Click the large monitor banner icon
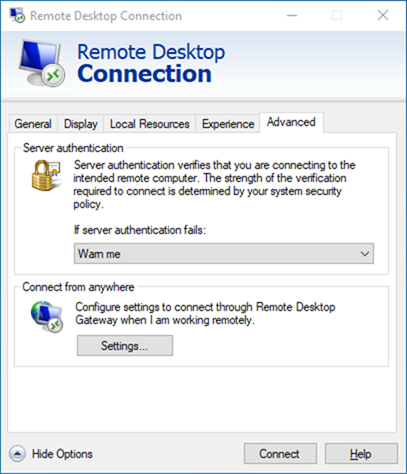The height and width of the screenshot is (474, 407). click(41, 64)
